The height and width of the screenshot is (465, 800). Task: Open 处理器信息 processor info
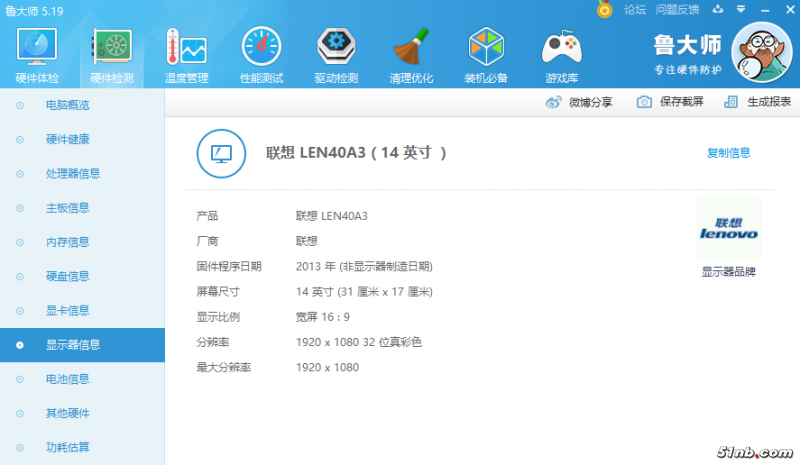coord(73,174)
